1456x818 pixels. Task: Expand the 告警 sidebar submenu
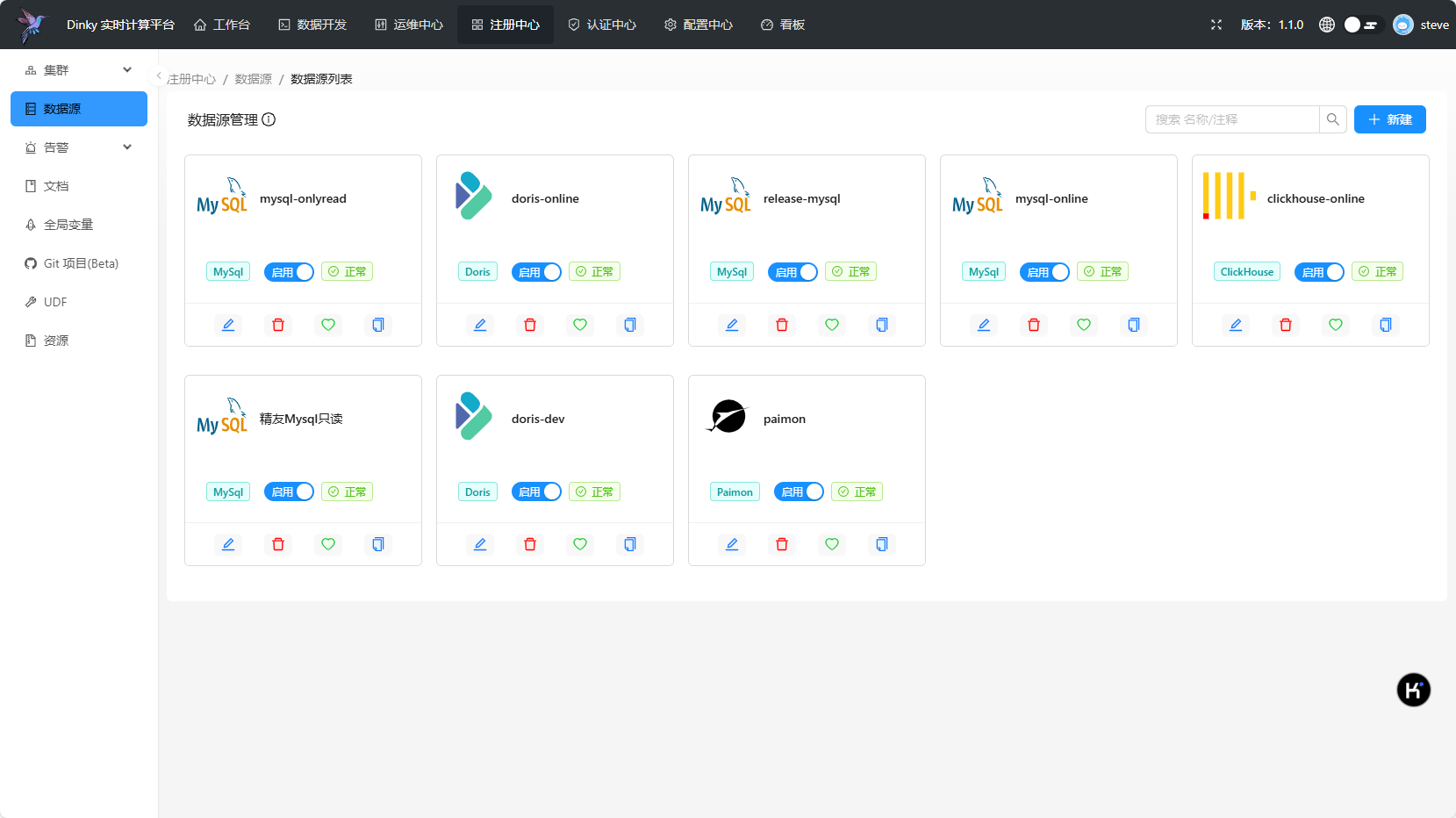(79, 147)
